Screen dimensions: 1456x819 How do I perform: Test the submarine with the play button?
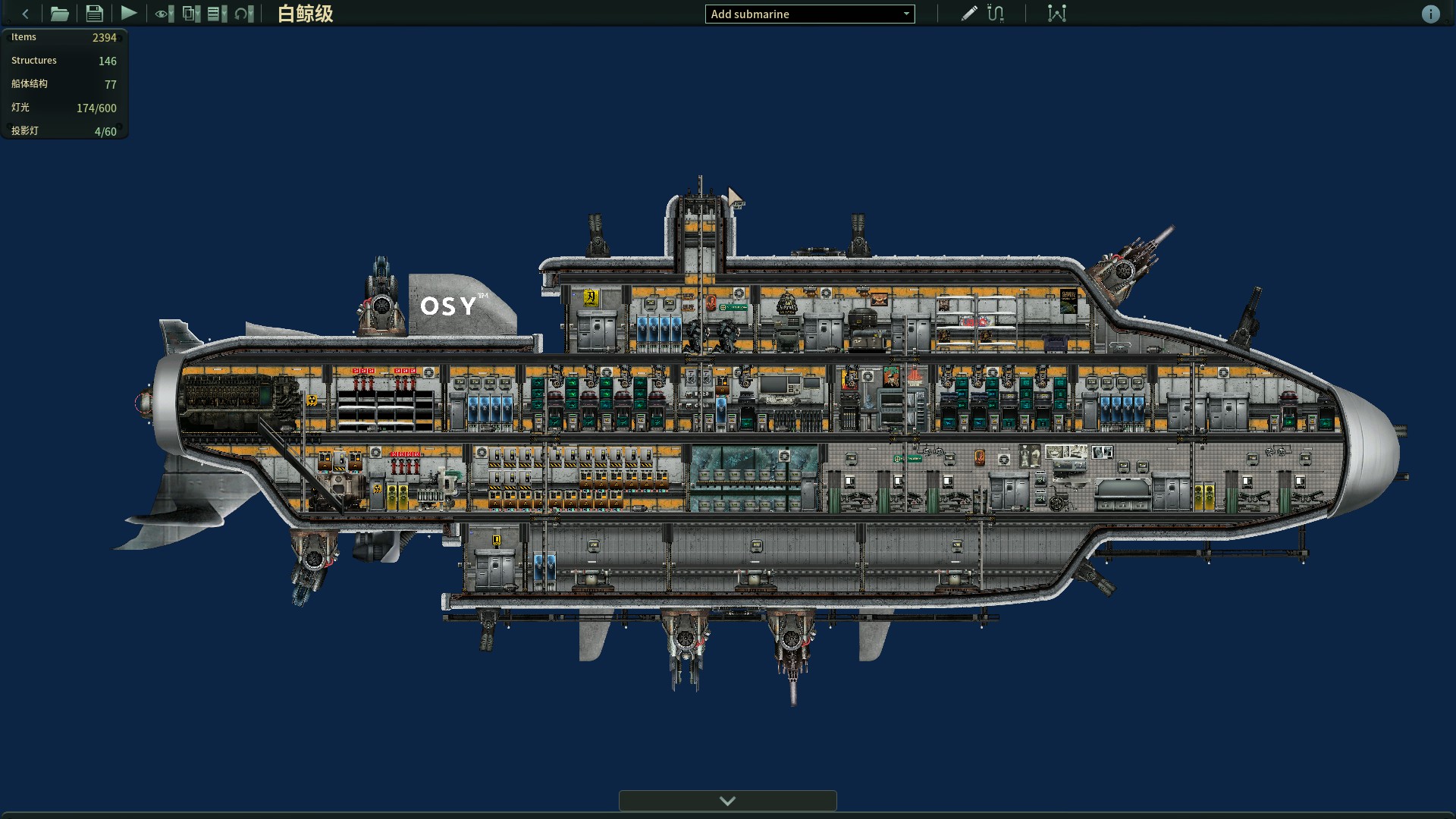click(x=129, y=13)
